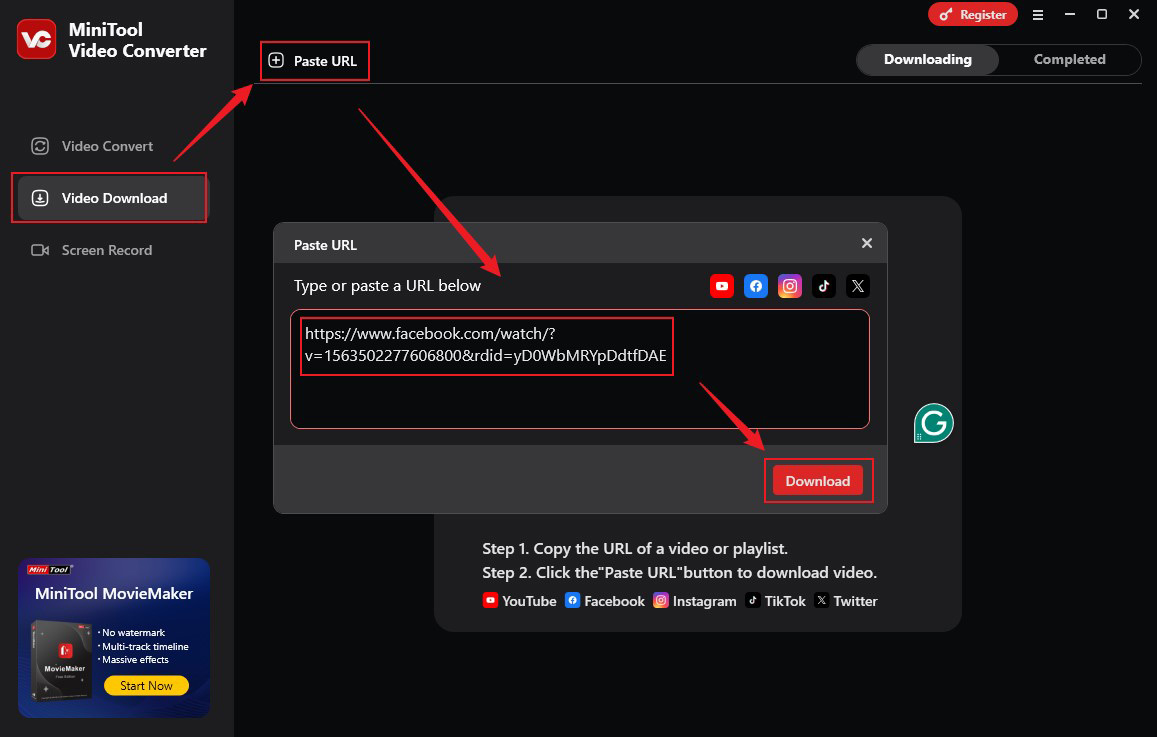Maximize the MiniTool window

pyautogui.click(x=1102, y=14)
